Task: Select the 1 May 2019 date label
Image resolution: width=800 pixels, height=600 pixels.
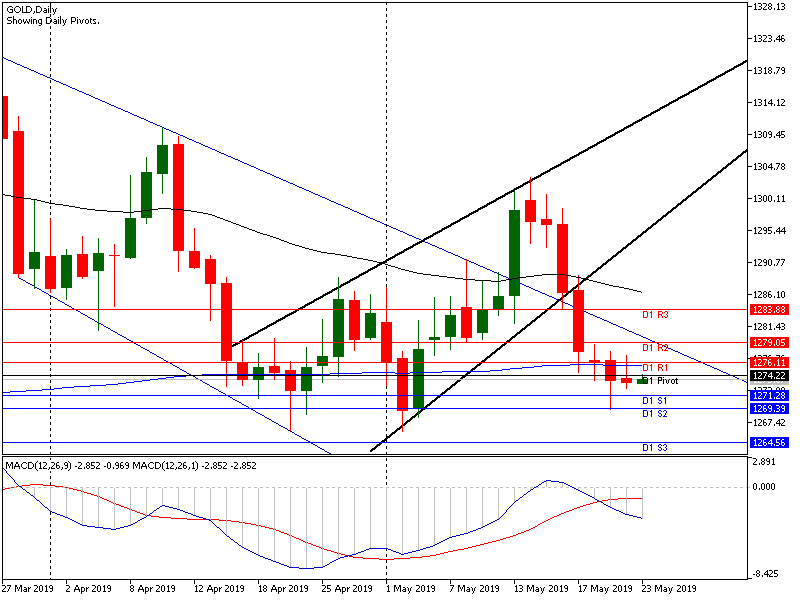Action: [410, 589]
